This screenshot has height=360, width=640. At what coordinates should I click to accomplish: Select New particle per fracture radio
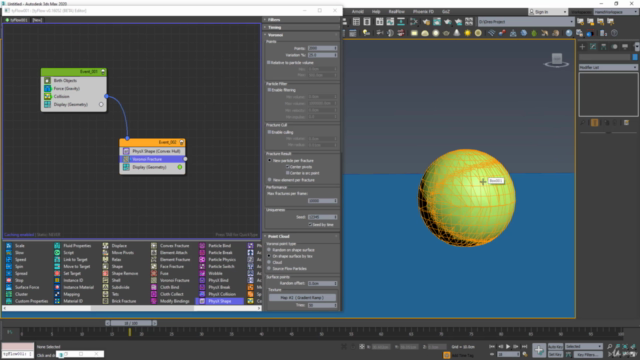269,160
